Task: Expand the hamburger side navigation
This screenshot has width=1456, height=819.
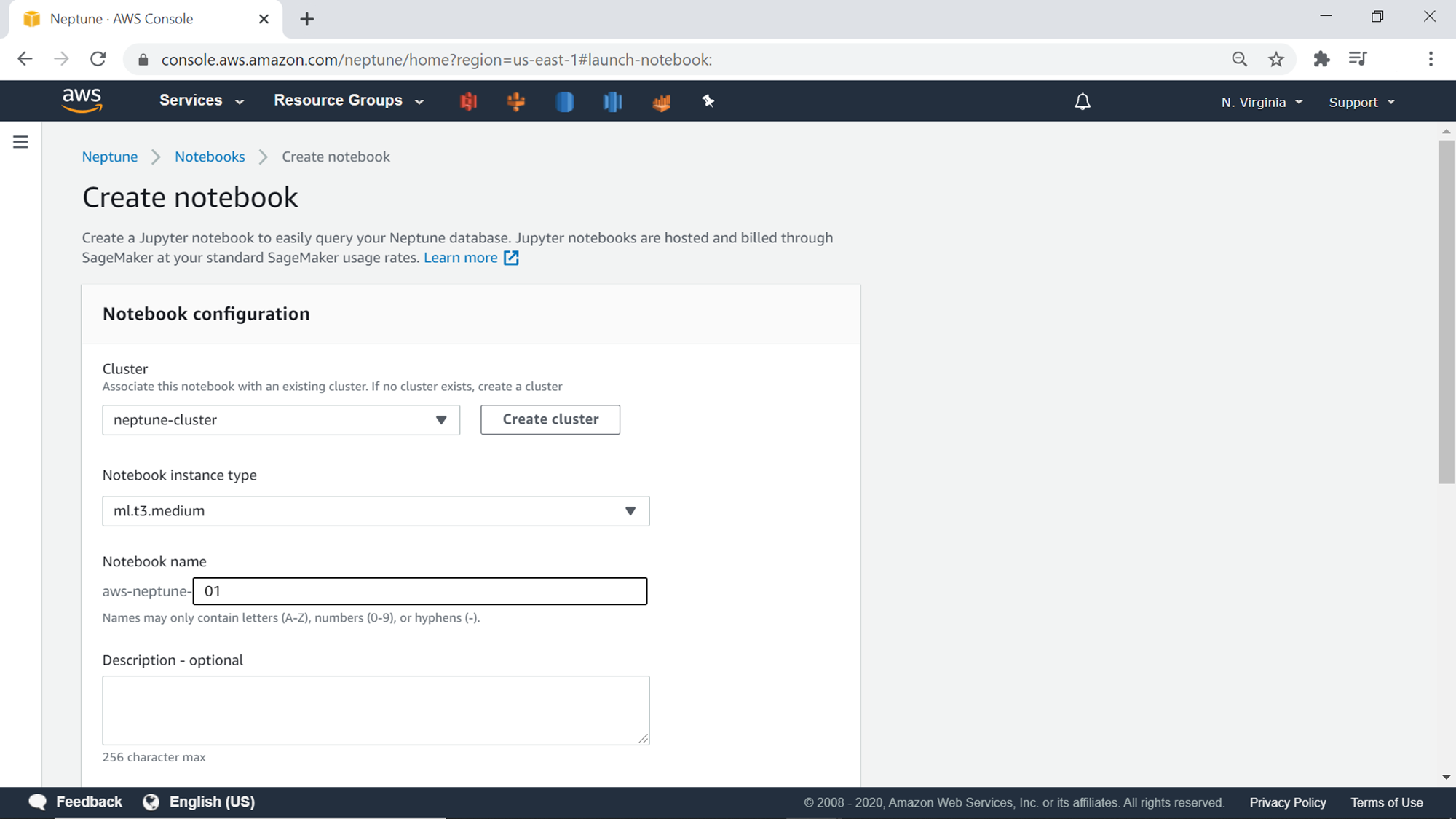Action: click(x=20, y=142)
